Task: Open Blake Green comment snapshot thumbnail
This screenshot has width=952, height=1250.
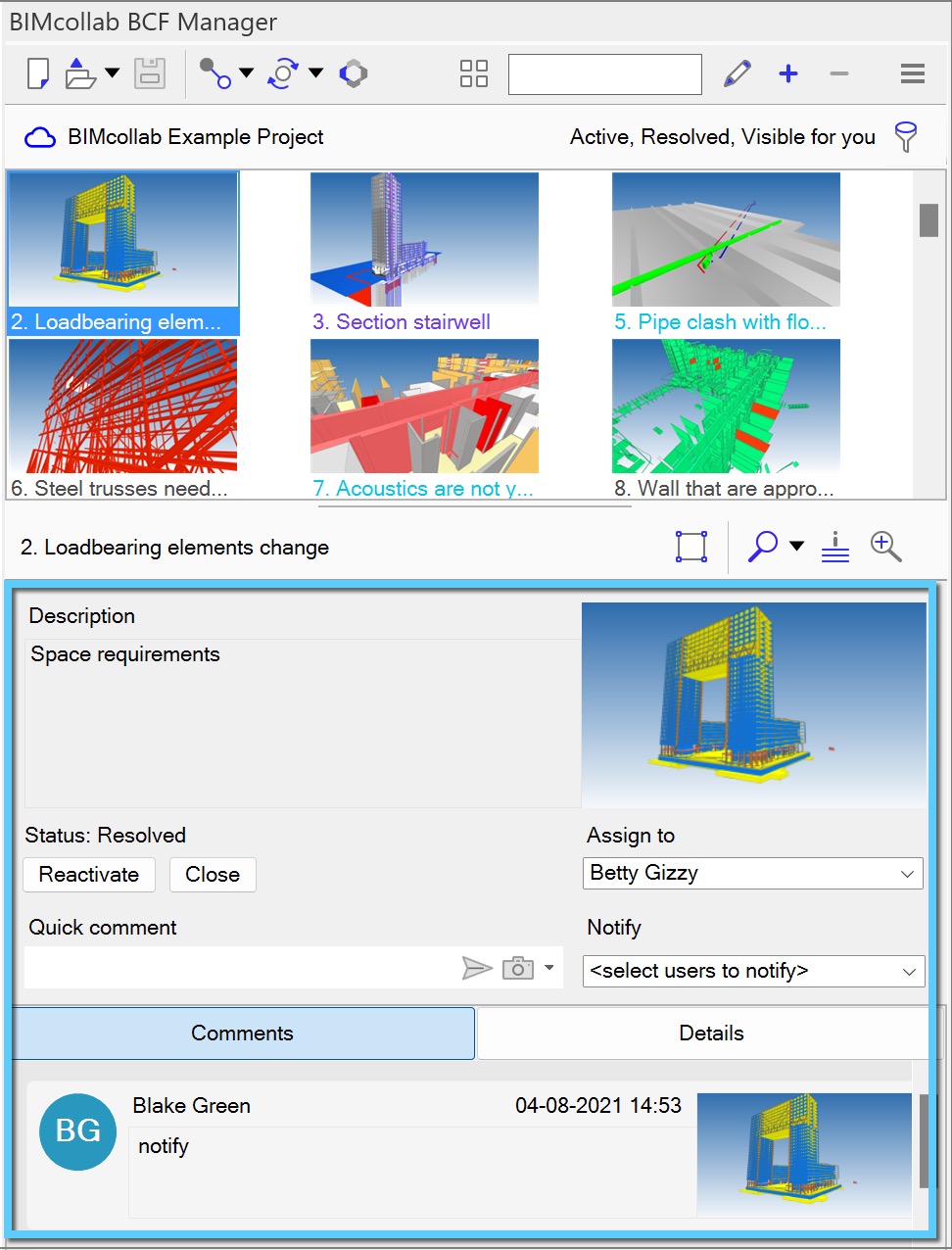Action: 804,1156
